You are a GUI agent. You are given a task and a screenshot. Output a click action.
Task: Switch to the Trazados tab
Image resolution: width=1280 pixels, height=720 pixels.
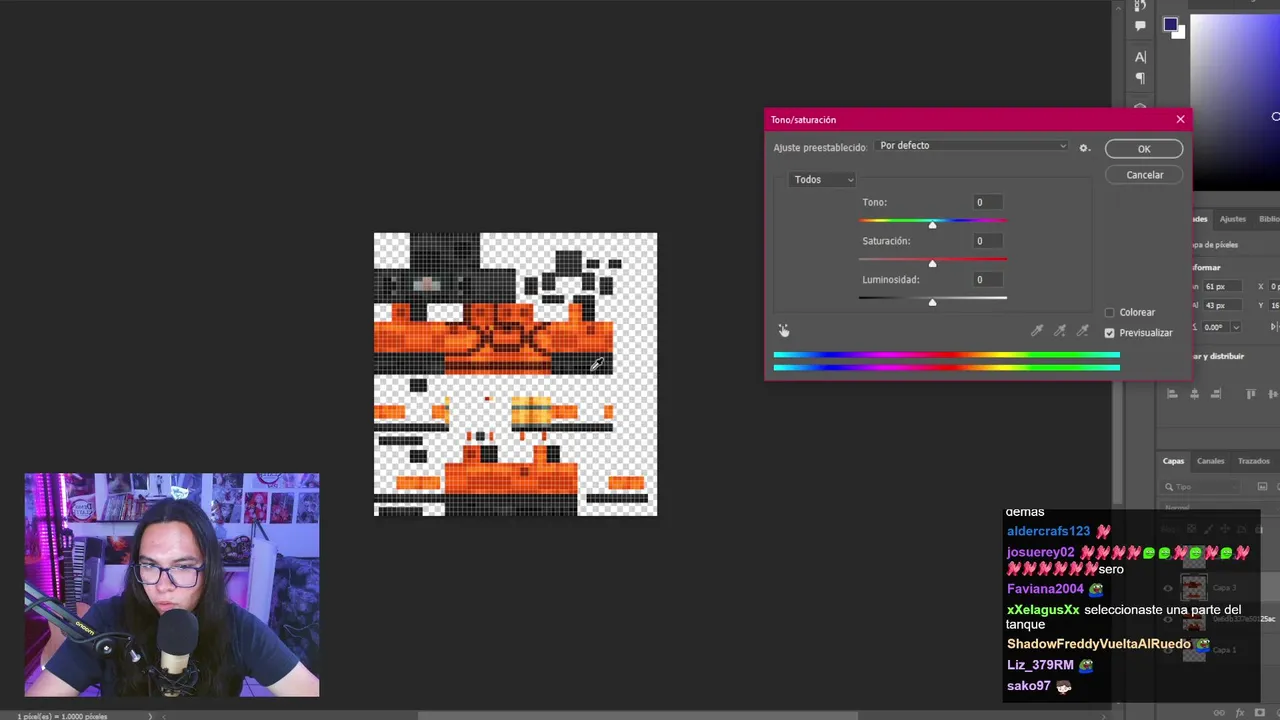[x=1254, y=461]
